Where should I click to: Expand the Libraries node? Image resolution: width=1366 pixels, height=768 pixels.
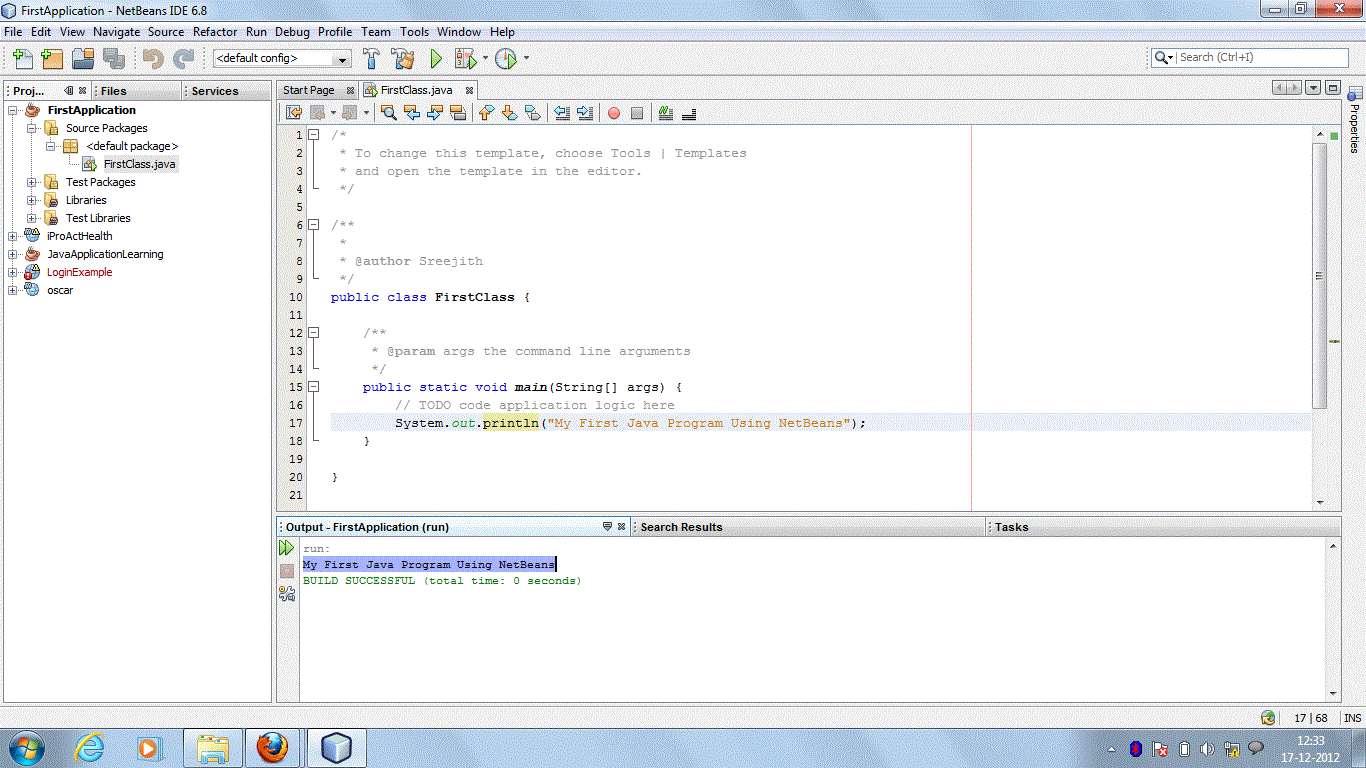click(x=32, y=200)
